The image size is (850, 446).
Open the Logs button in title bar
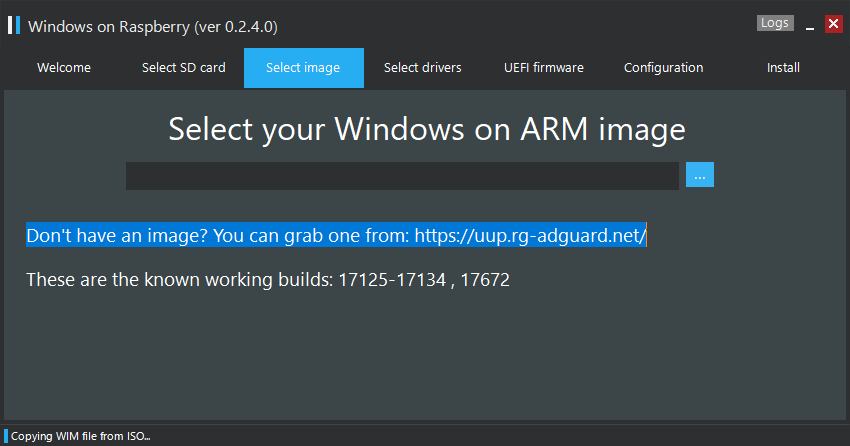click(775, 23)
